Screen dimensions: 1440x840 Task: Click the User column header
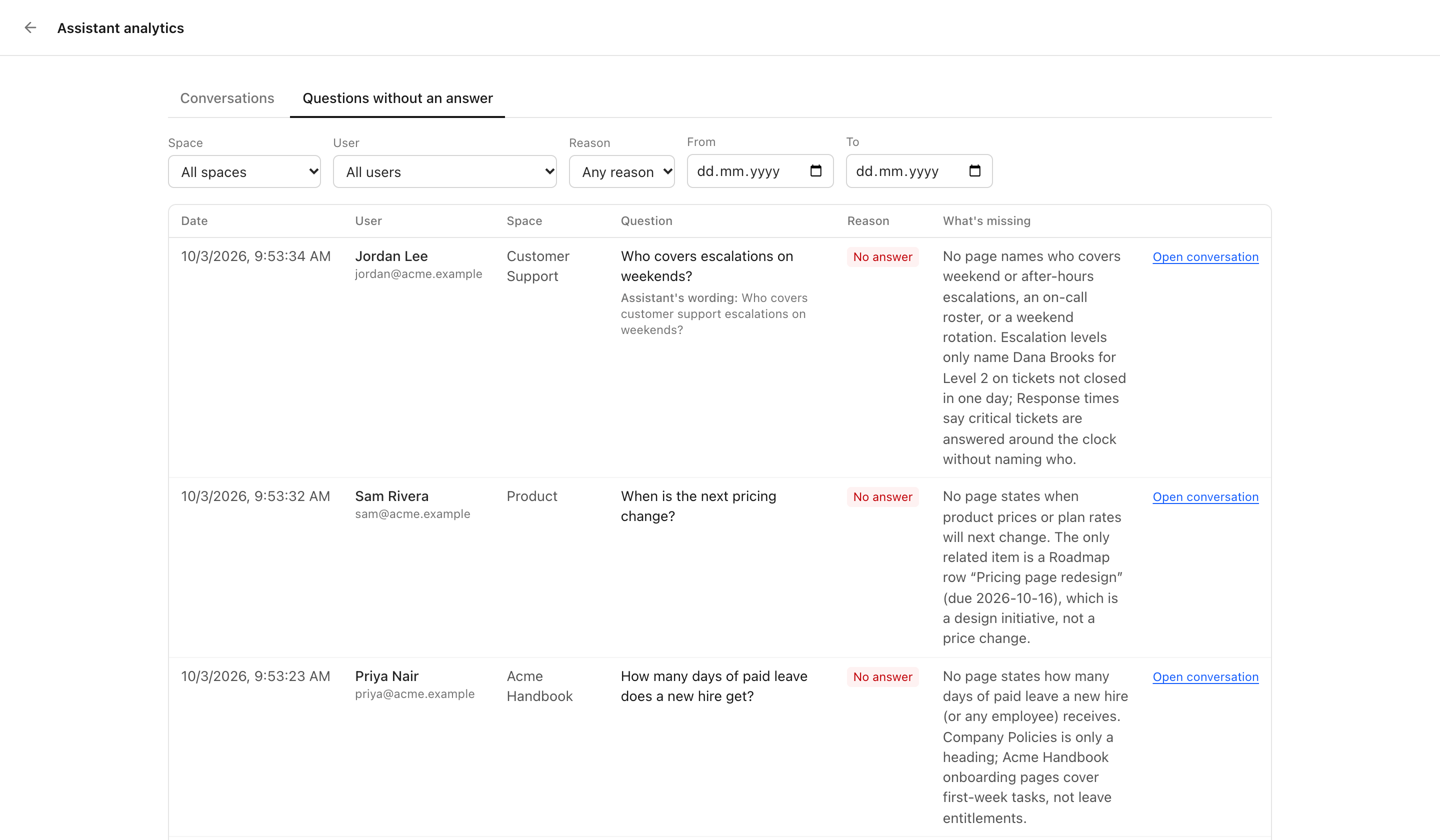coord(368,221)
